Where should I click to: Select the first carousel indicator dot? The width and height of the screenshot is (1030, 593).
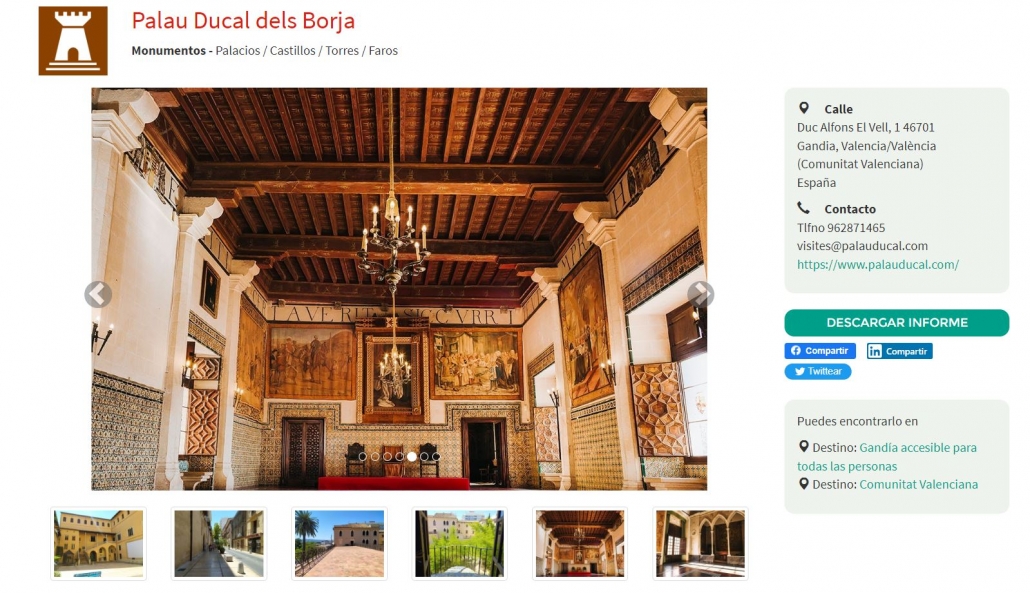(x=363, y=456)
